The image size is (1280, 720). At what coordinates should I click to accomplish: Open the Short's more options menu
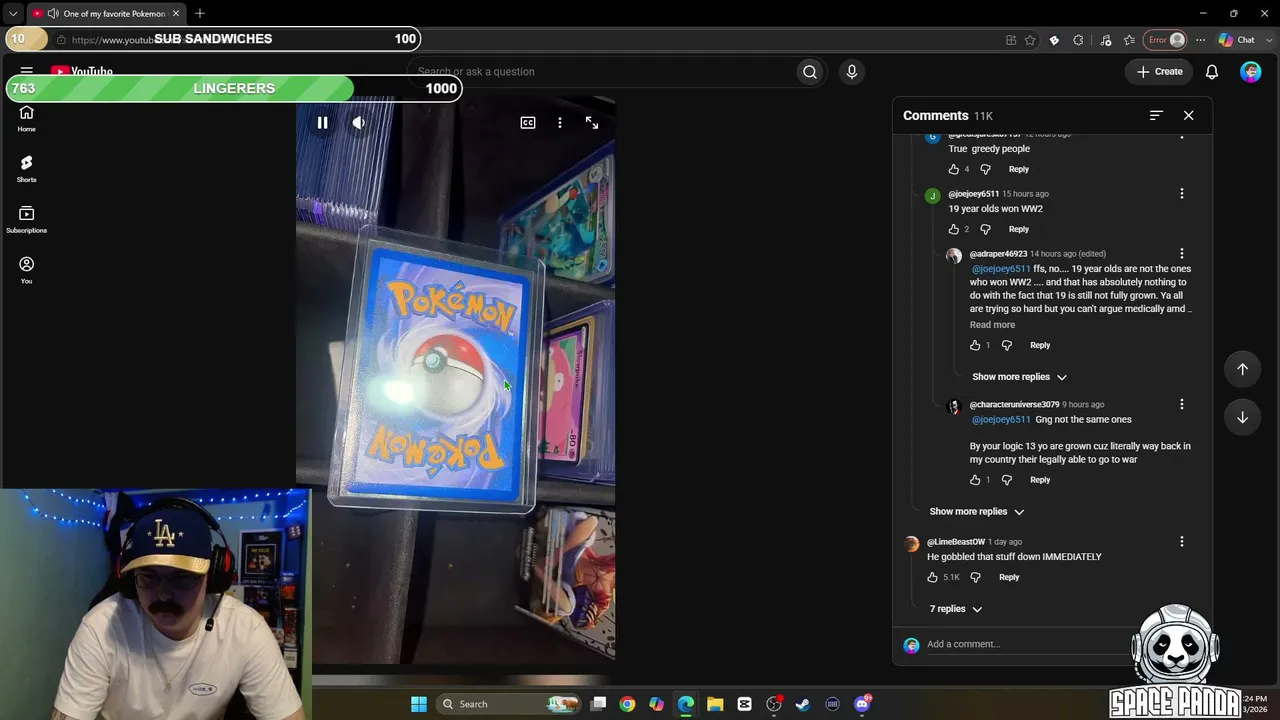560,123
